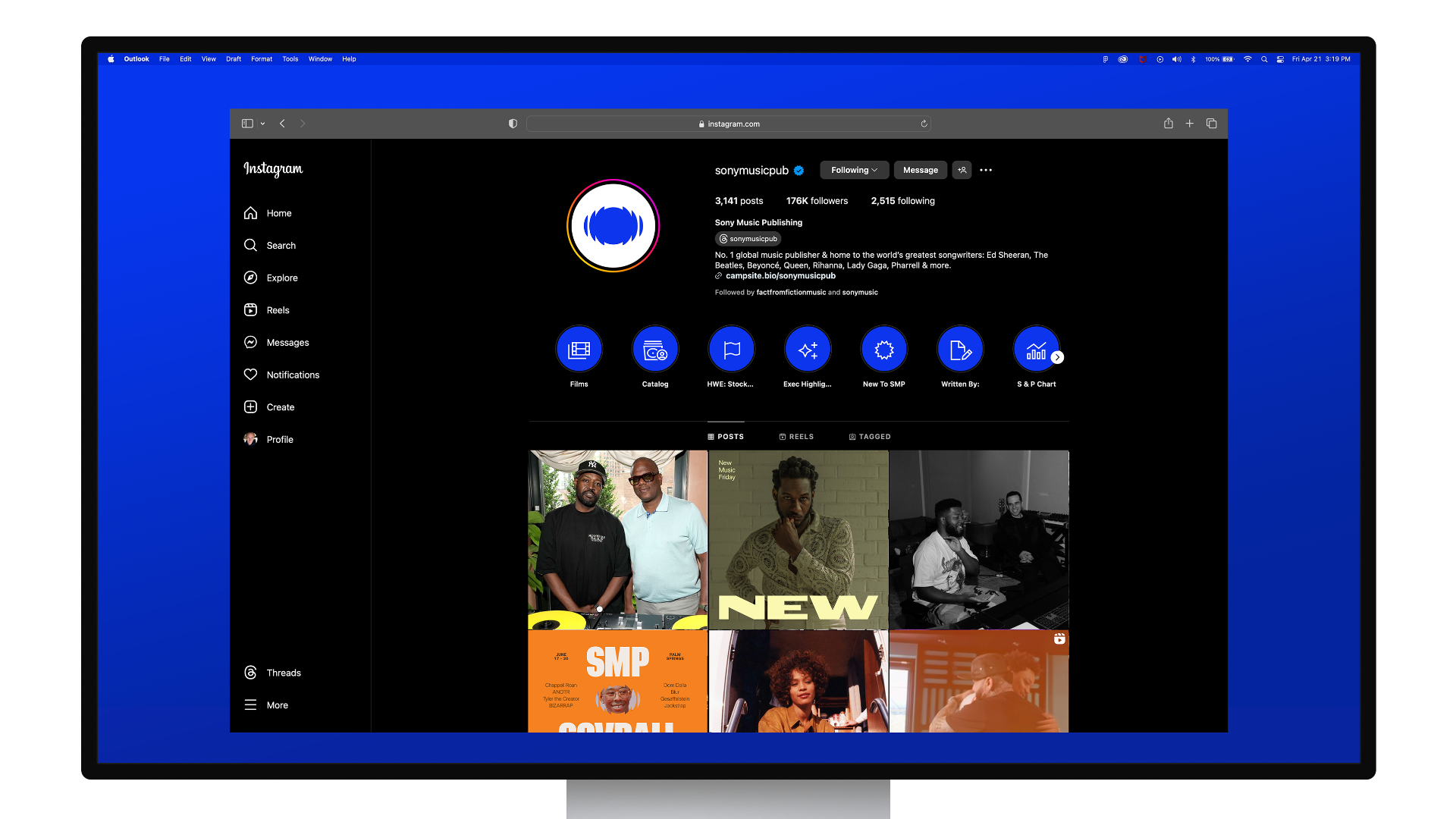
Task: View the 176K followers list
Action: click(x=817, y=201)
